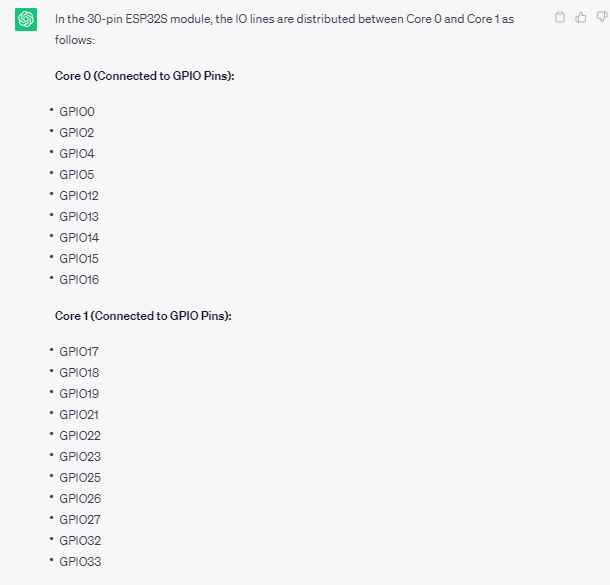
Task: Click the GPIO26 entry
Action: click(80, 499)
